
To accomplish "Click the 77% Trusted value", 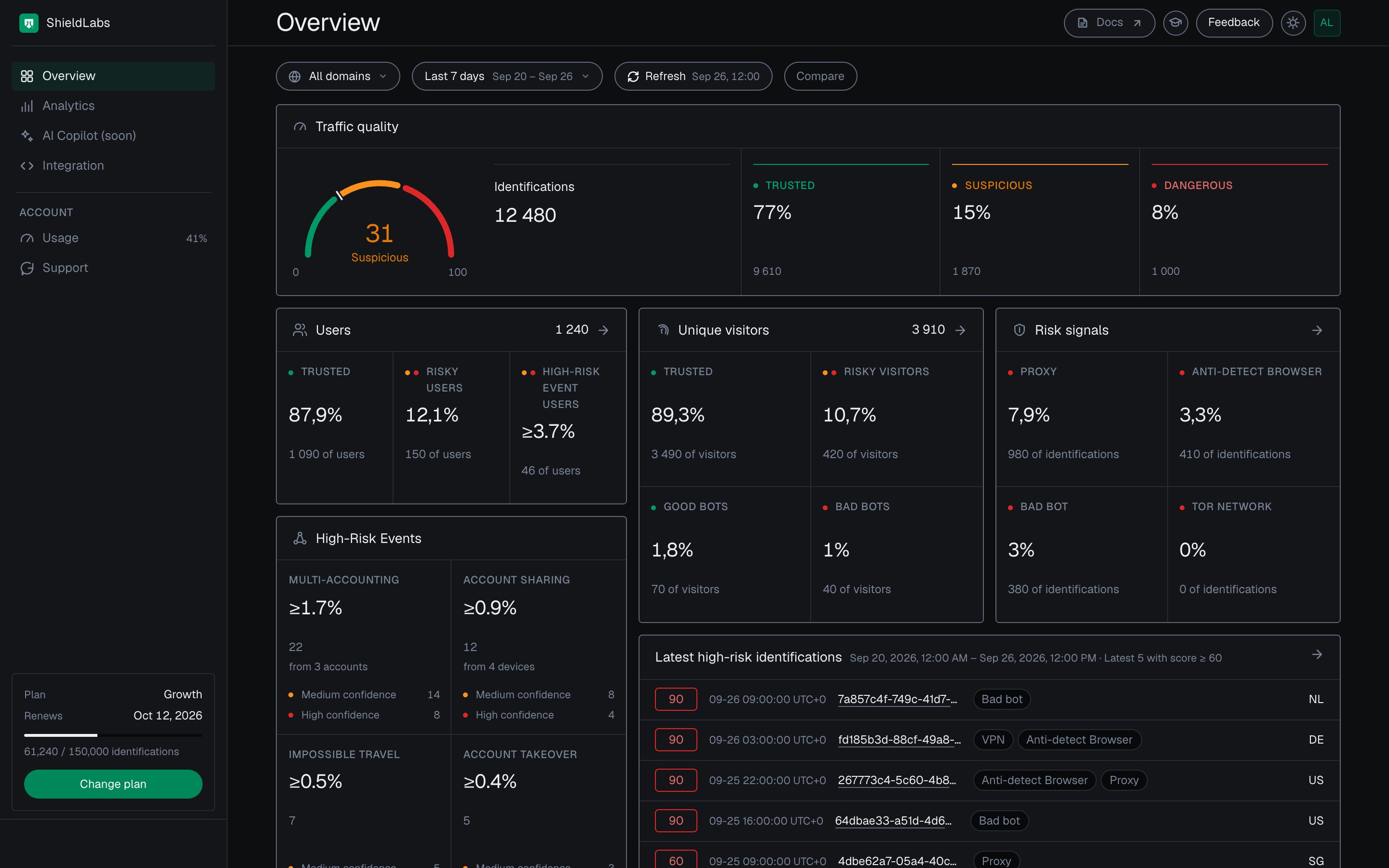I will [x=772, y=213].
